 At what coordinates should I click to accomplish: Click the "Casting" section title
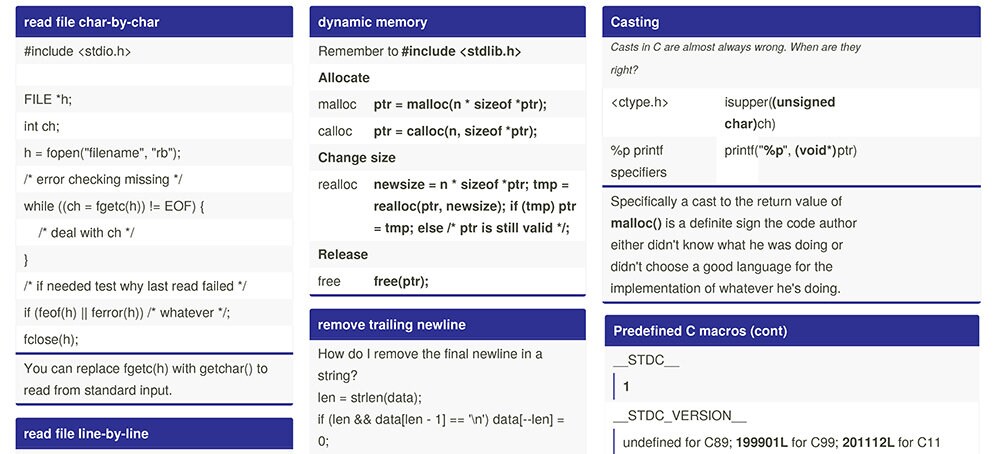tap(791, 22)
